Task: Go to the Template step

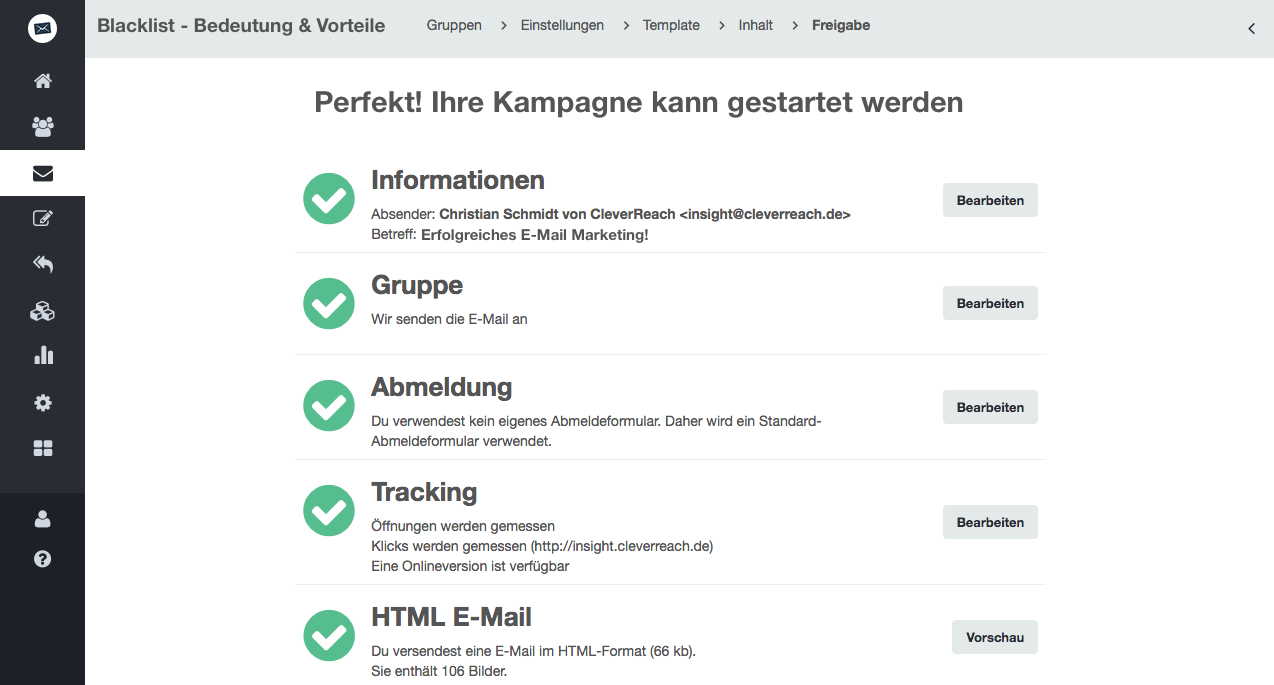Action: tap(671, 25)
